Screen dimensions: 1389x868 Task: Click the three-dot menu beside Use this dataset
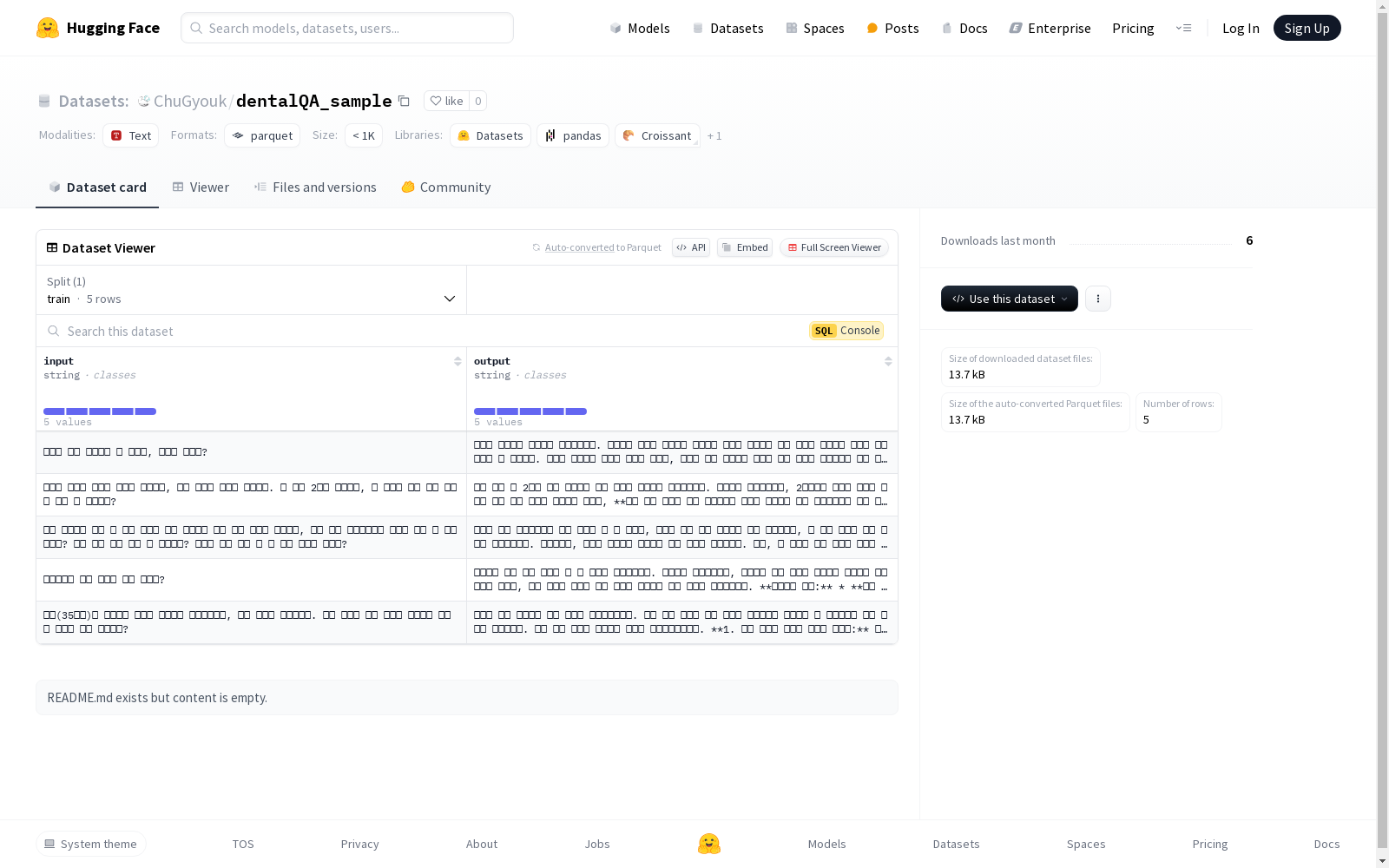(1097, 299)
